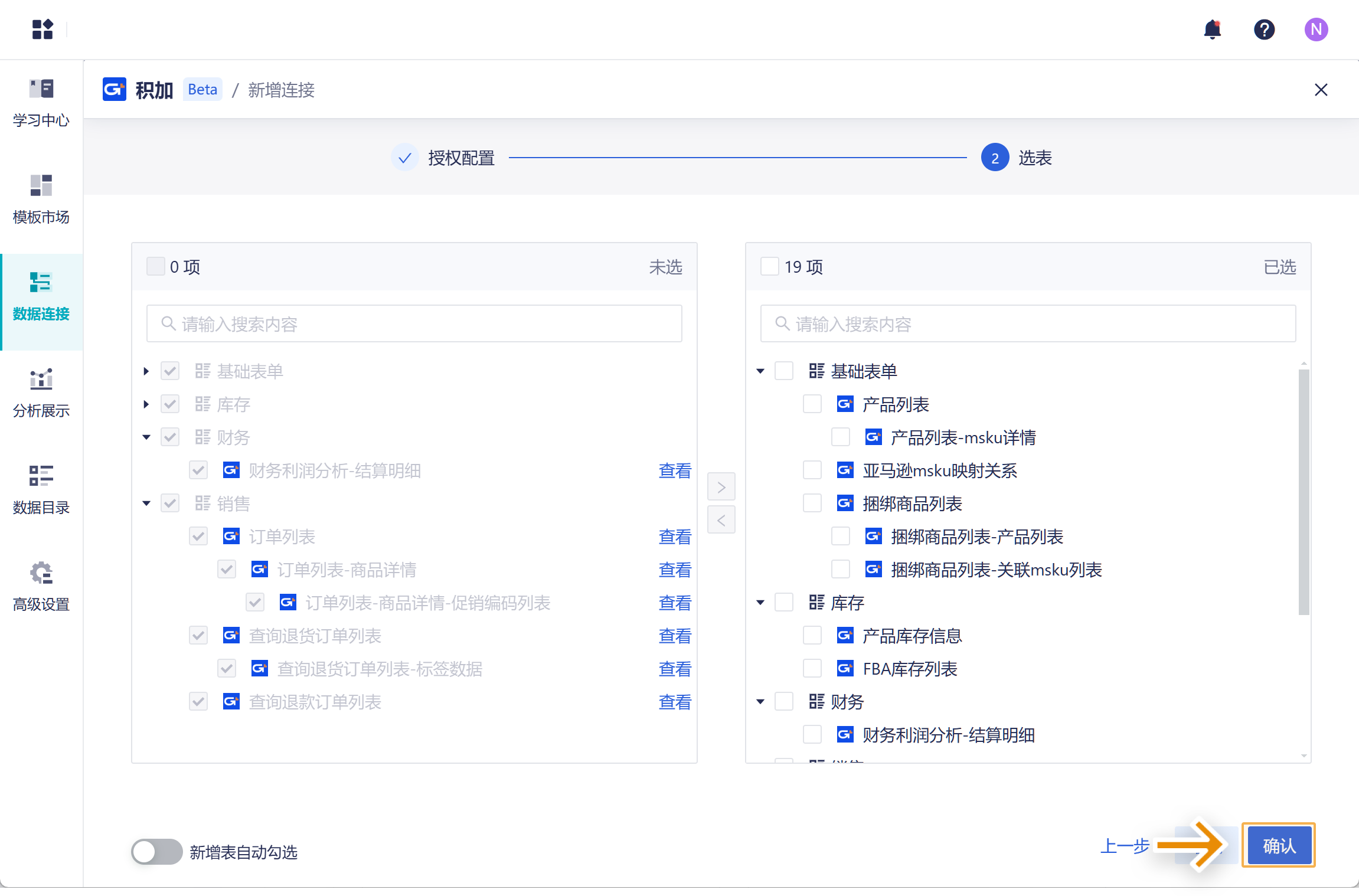Image resolution: width=1359 pixels, height=896 pixels.
Task: Open the notifications bell icon
Action: 1212,30
